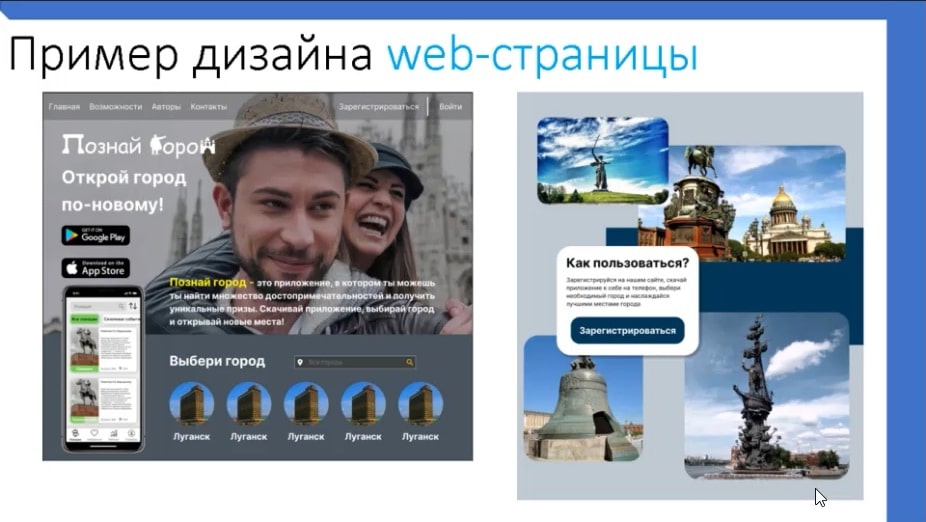Open the Контакты nav link
This screenshot has height=522, width=926.
[x=208, y=107]
